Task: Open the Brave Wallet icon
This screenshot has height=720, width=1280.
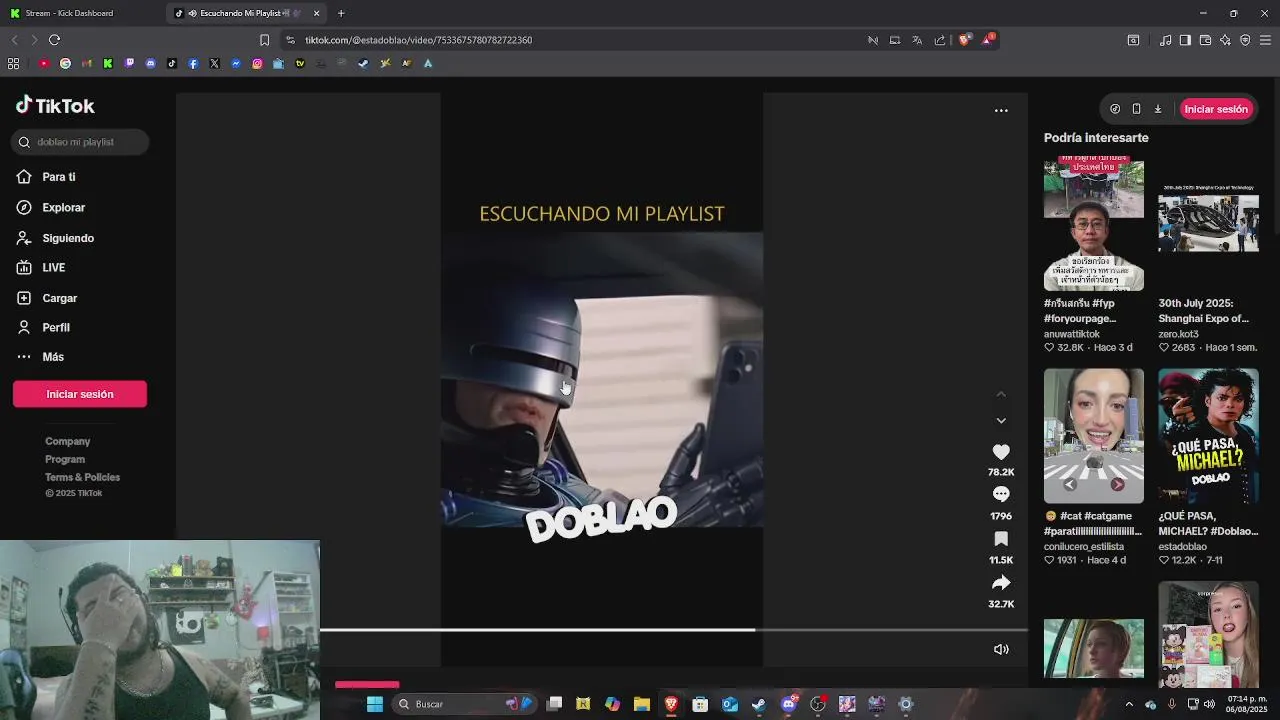Action: (1205, 40)
